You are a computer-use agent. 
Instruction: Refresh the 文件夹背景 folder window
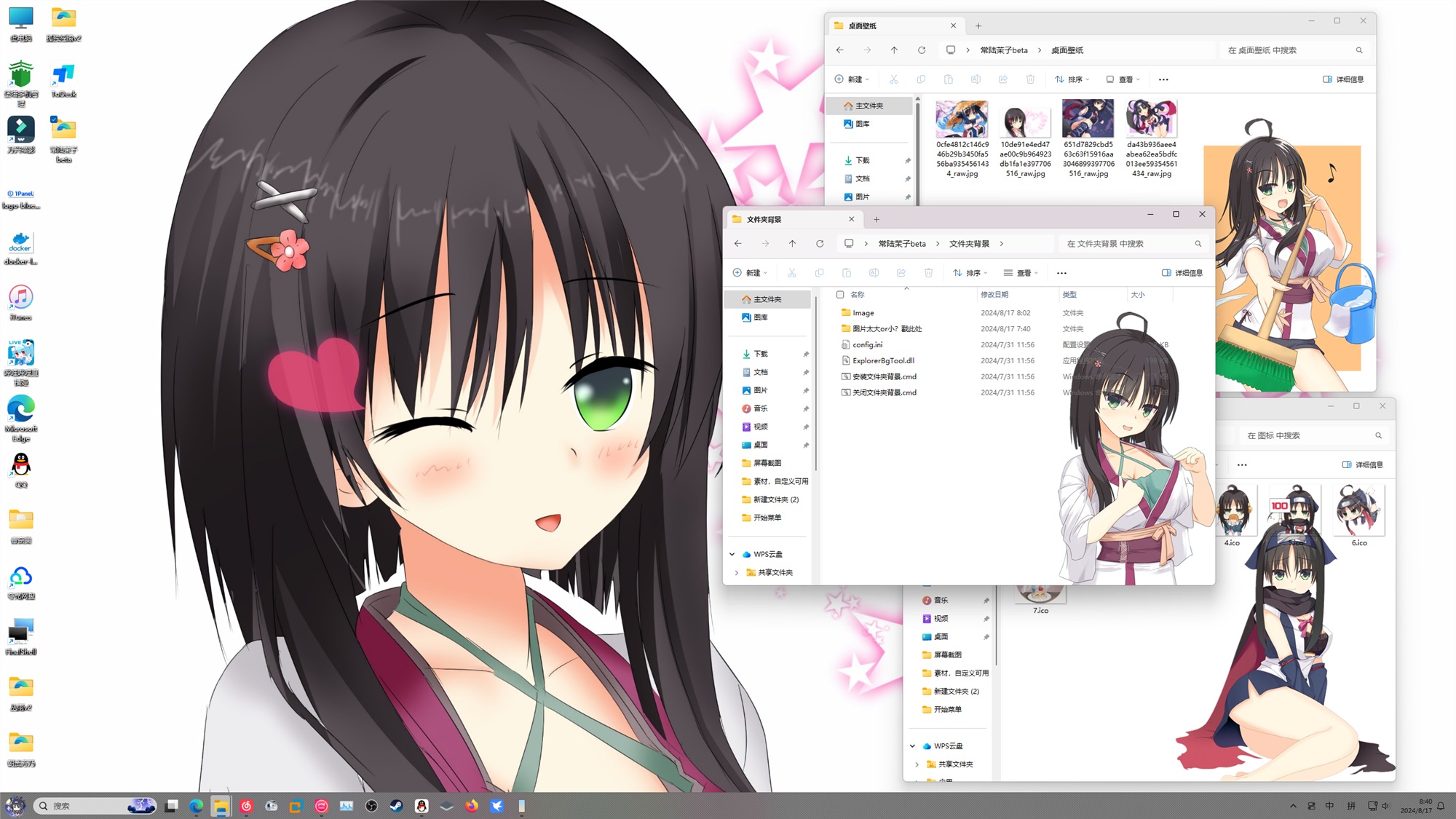point(820,244)
